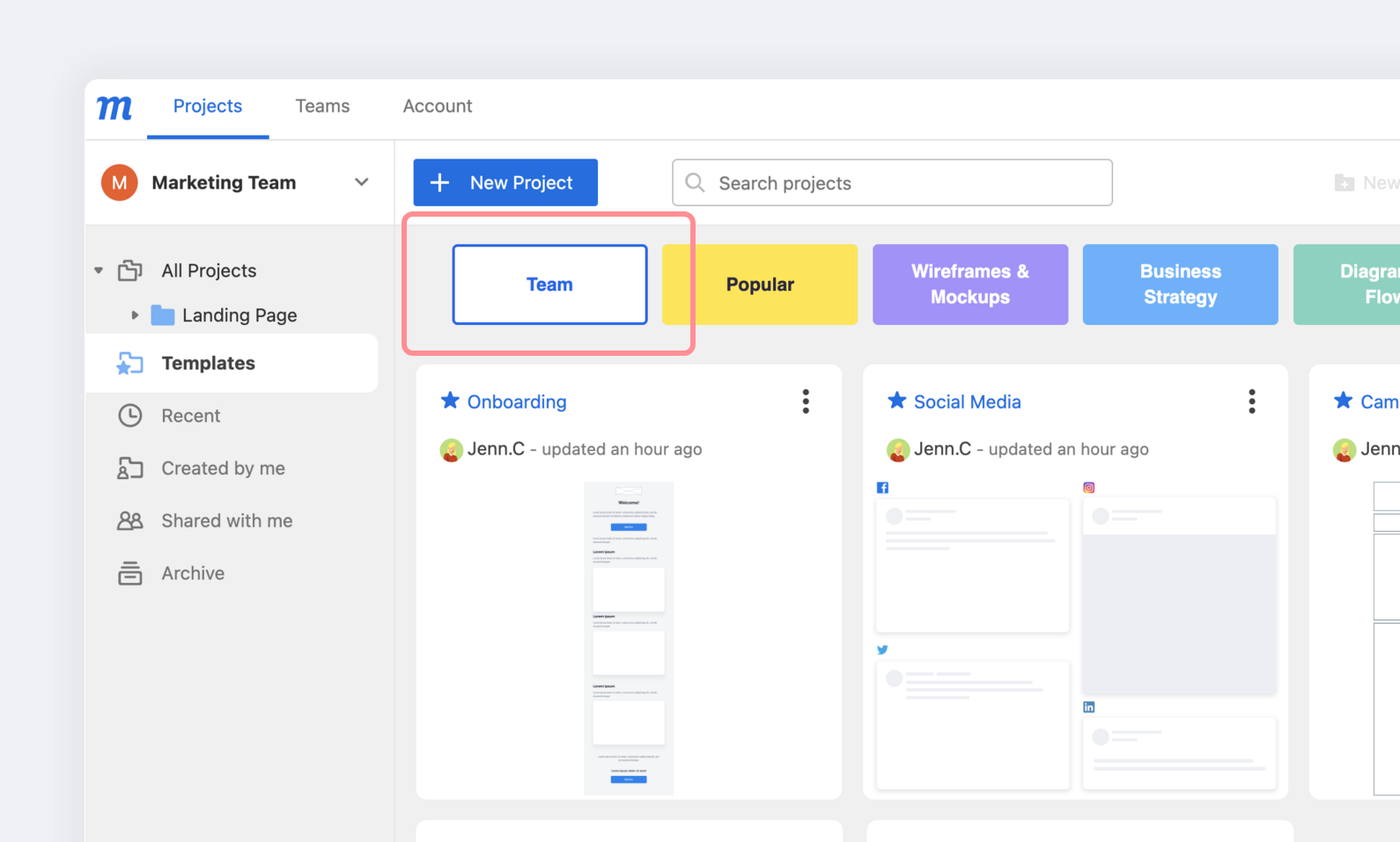The image size is (1400, 842).
Task: Click the New Project button
Action: [505, 182]
